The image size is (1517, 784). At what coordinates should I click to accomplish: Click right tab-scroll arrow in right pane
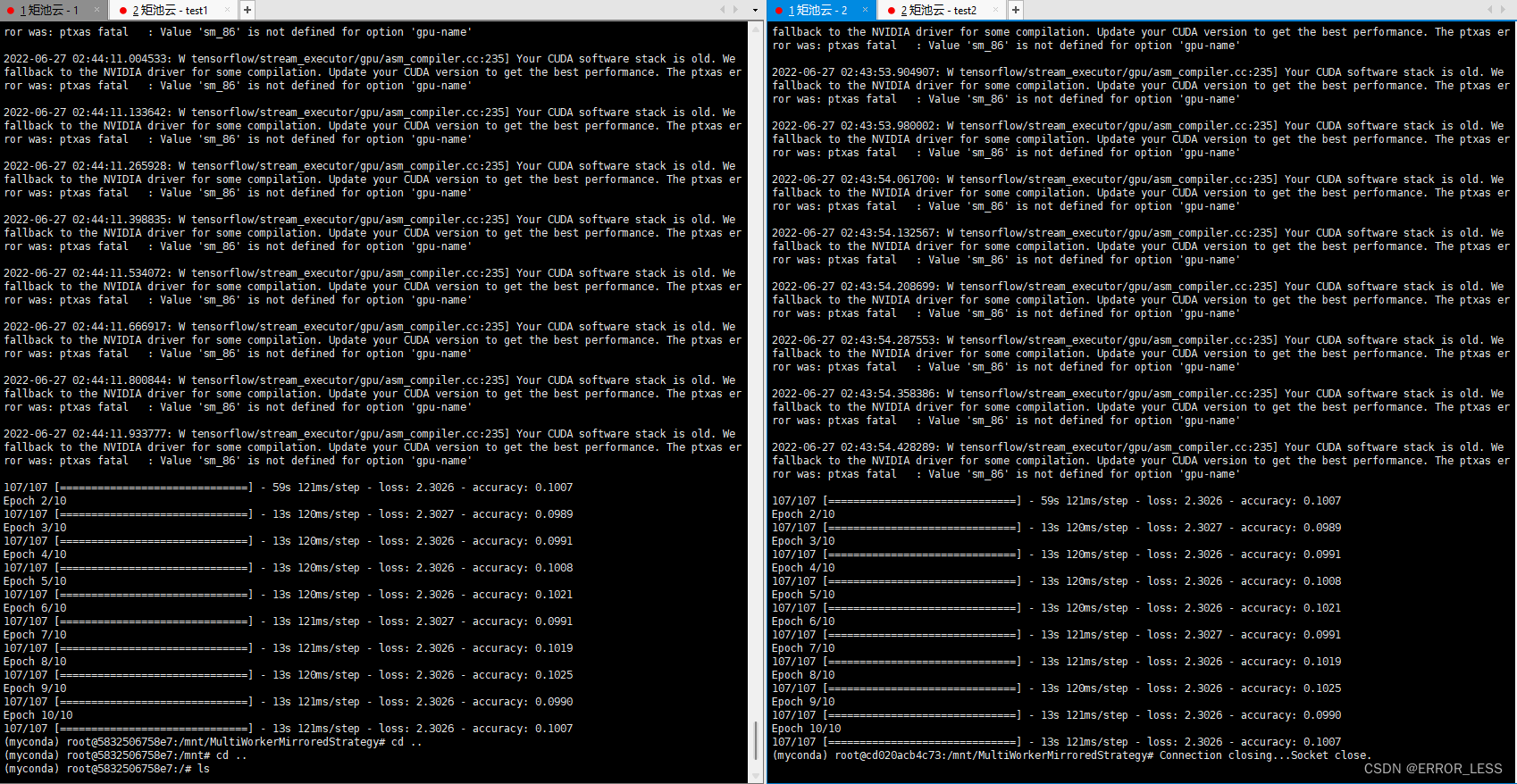point(1502,10)
